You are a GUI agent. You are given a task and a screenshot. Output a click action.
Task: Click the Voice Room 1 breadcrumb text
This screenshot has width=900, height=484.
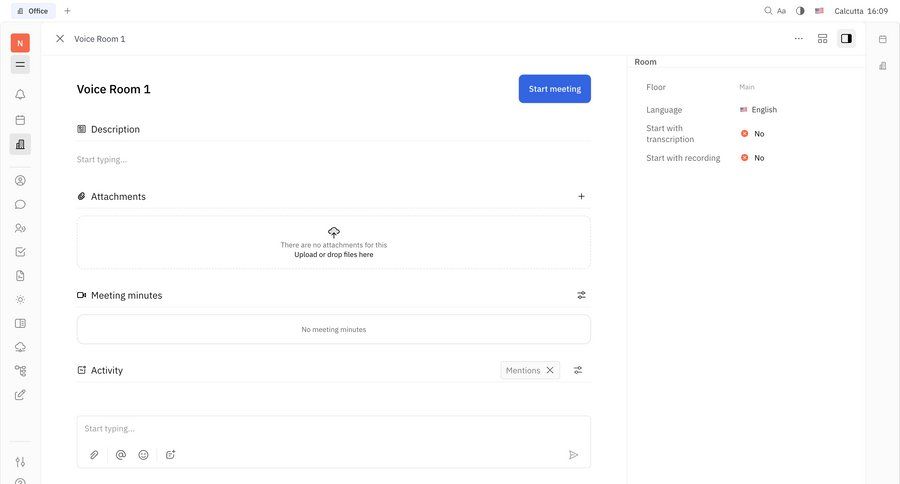pyautogui.click(x=100, y=39)
